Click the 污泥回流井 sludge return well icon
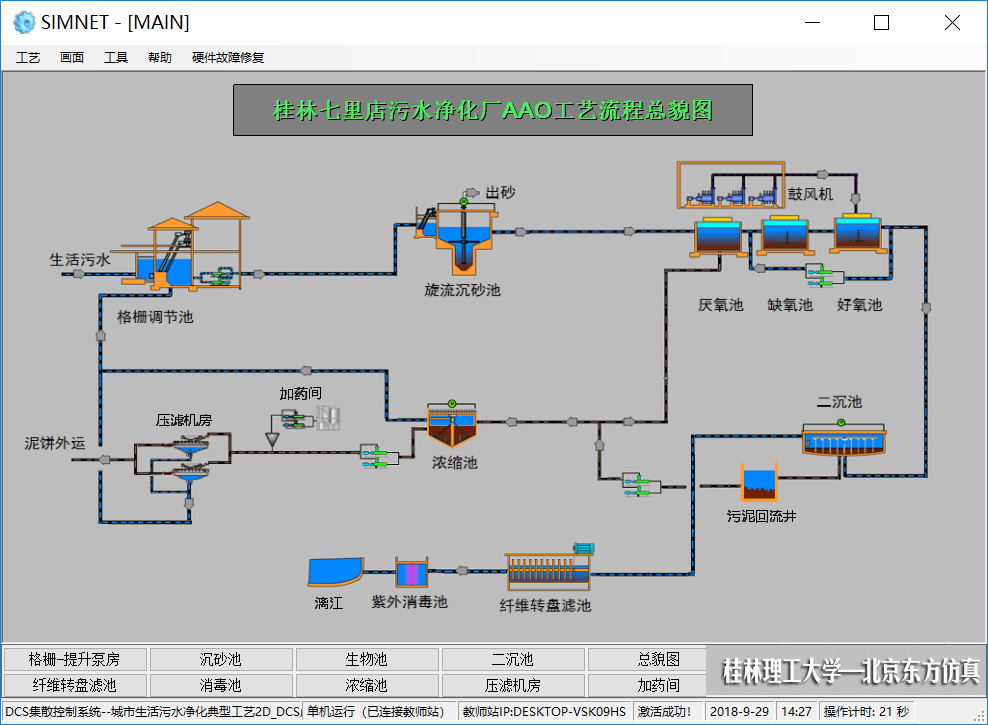The width and height of the screenshot is (988, 725). click(759, 483)
